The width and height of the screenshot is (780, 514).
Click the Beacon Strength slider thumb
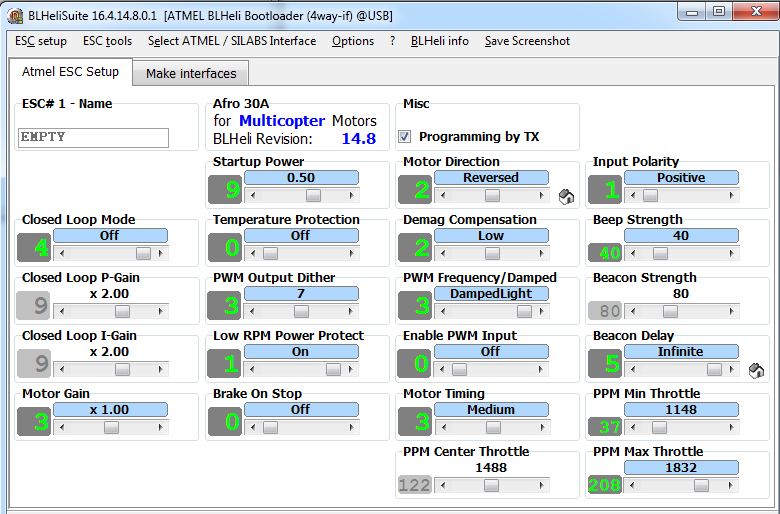tap(670, 311)
